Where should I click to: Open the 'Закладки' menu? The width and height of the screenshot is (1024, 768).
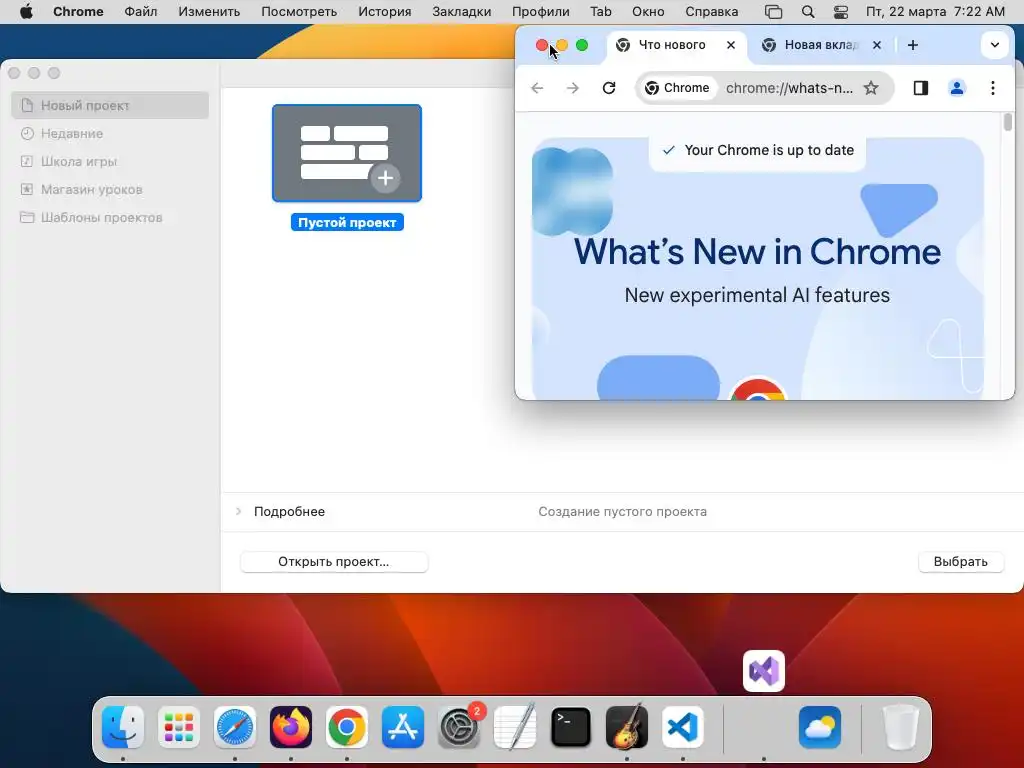[462, 12]
